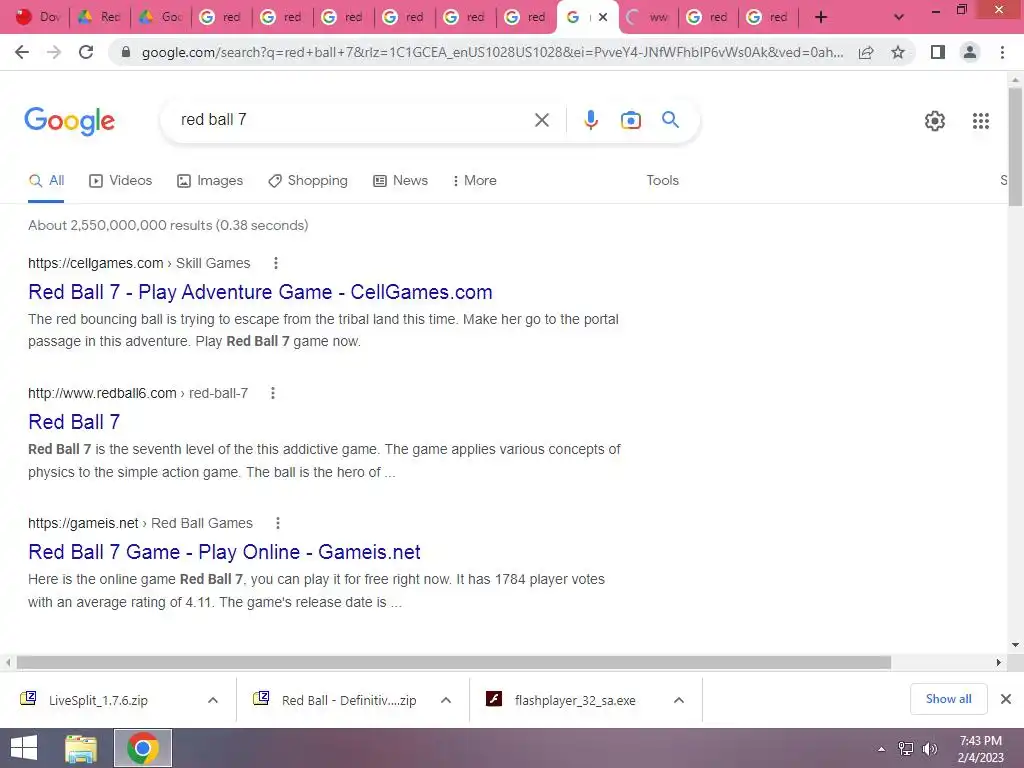Screen dimensions: 1024x768
Task: Clear the search box text
Action: coord(541,120)
